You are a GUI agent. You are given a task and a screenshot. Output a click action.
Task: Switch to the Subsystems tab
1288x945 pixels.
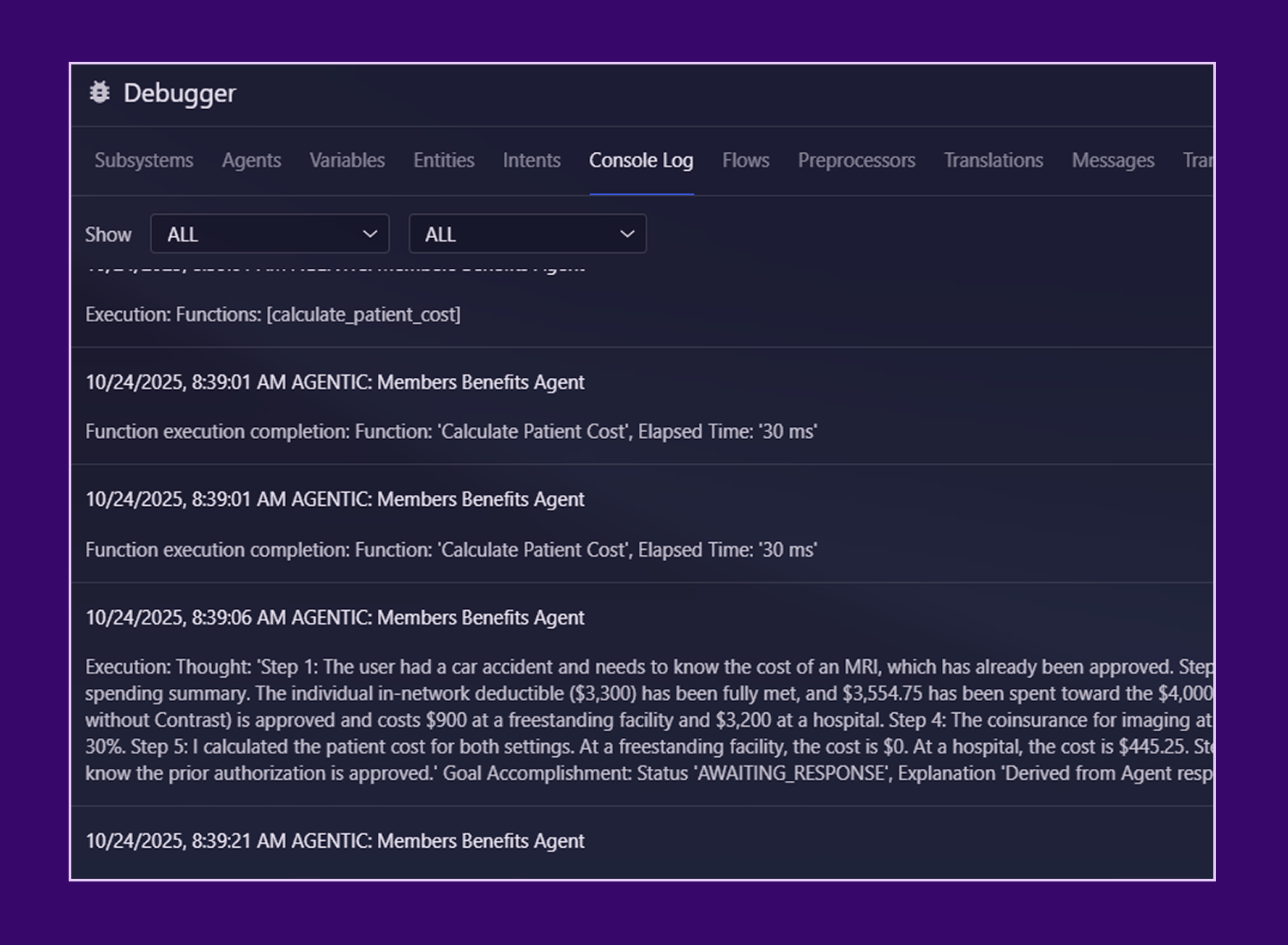pyautogui.click(x=143, y=161)
